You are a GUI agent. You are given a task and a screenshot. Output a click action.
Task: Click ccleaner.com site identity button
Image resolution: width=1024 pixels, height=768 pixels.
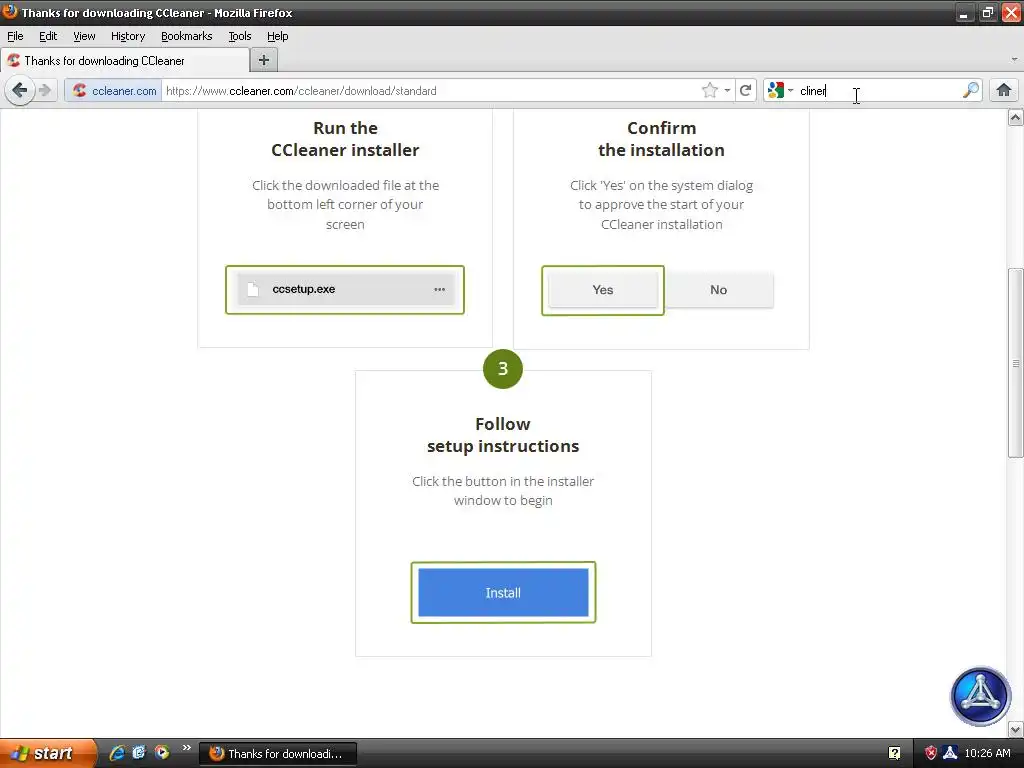coord(114,91)
